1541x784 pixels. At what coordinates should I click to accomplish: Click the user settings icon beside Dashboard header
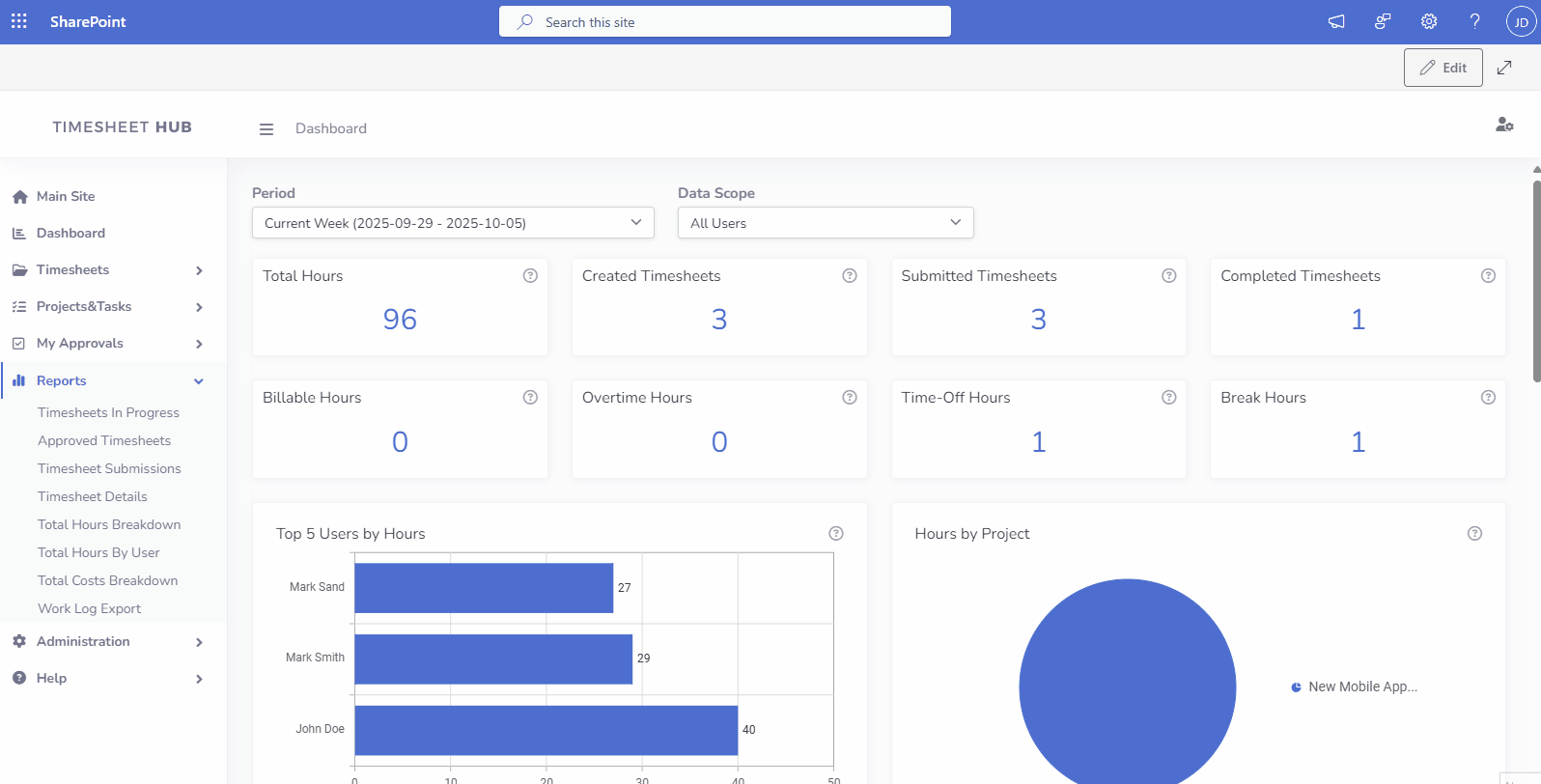(x=1503, y=125)
